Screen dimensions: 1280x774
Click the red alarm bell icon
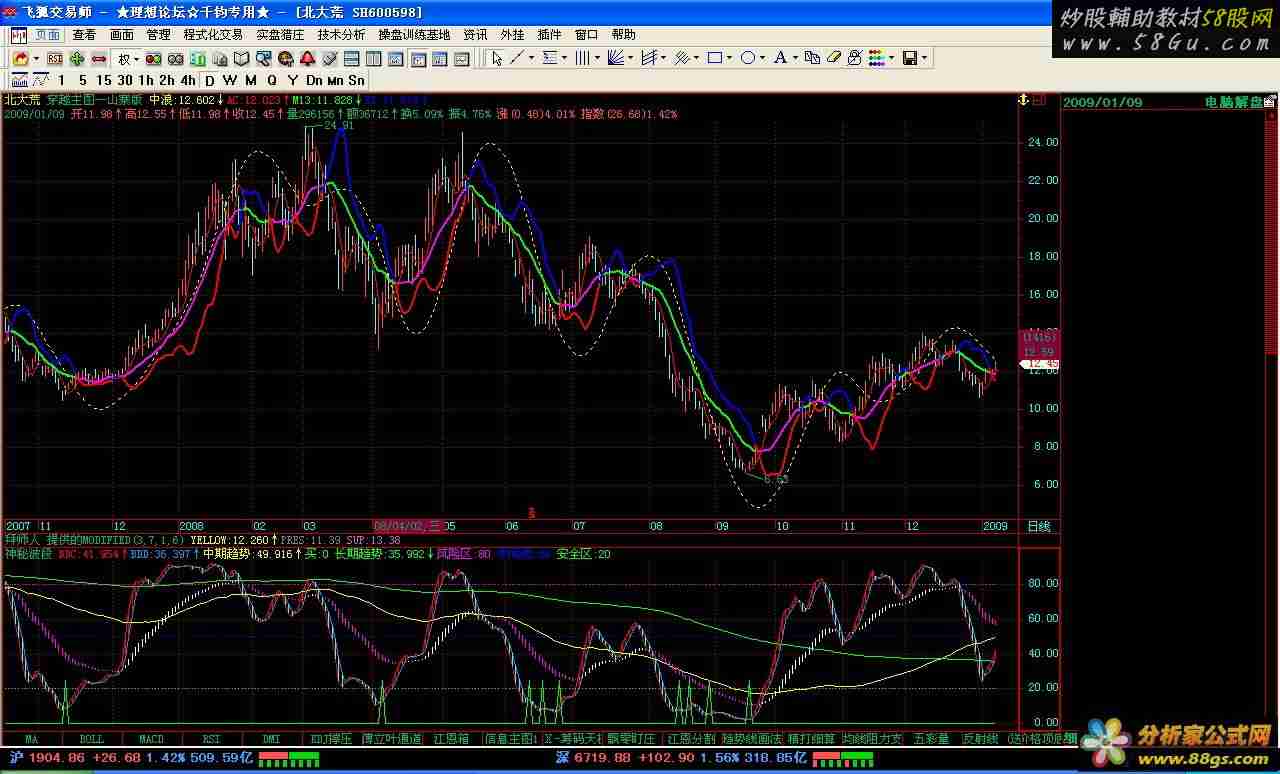[x=308, y=59]
